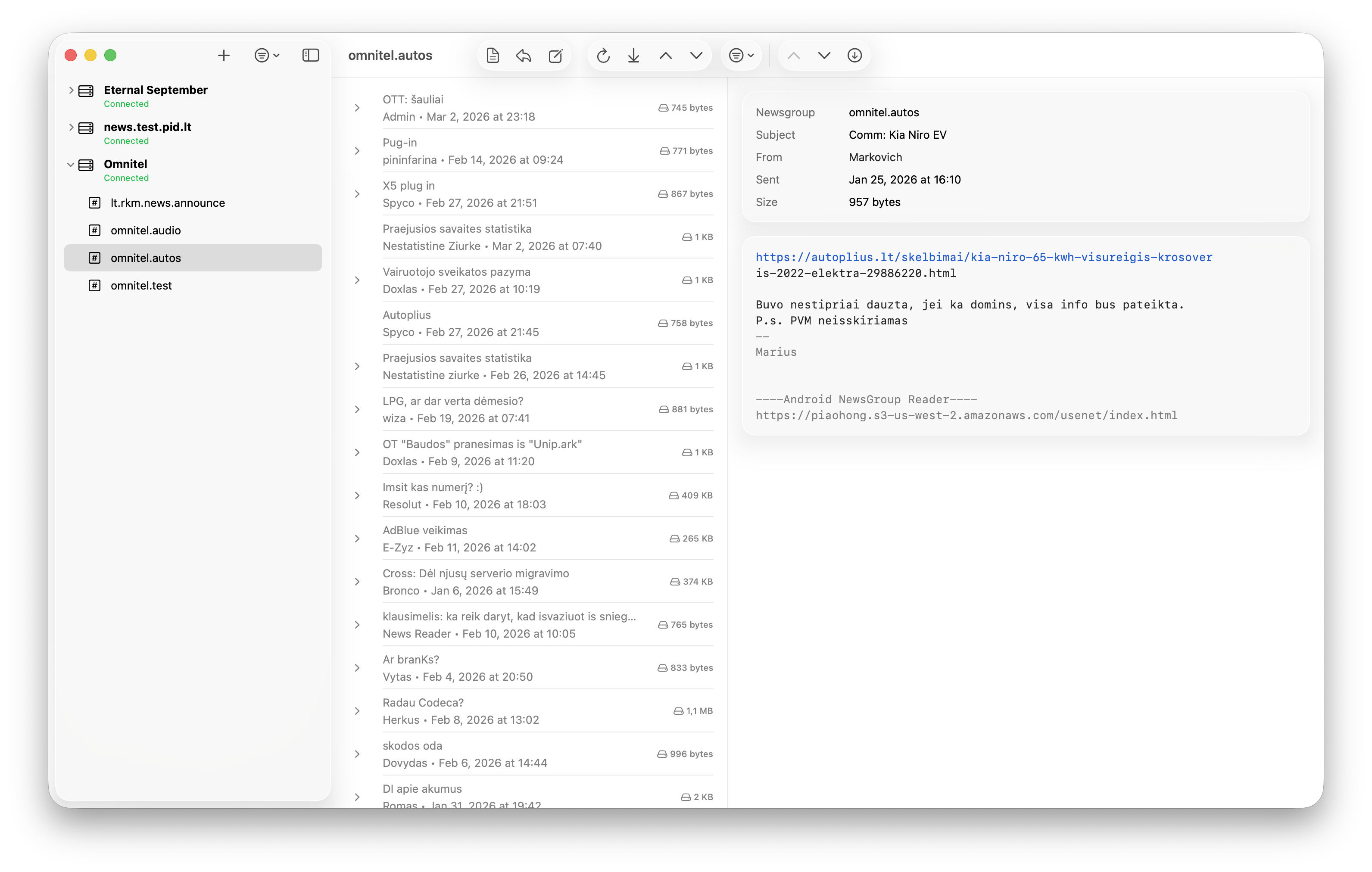Collapse the Omnitel server tree

(x=71, y=165)
